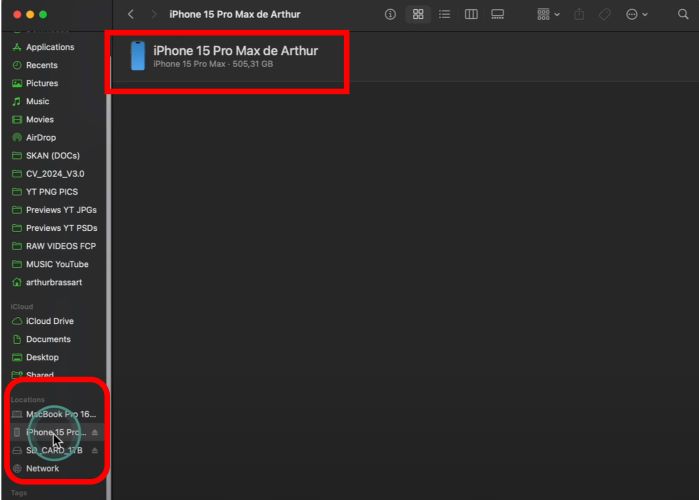Image resolution: width=699 pixels, height=500 pixels.
Task: Select SD_CARD_1TB location
Action: [54, 451]
